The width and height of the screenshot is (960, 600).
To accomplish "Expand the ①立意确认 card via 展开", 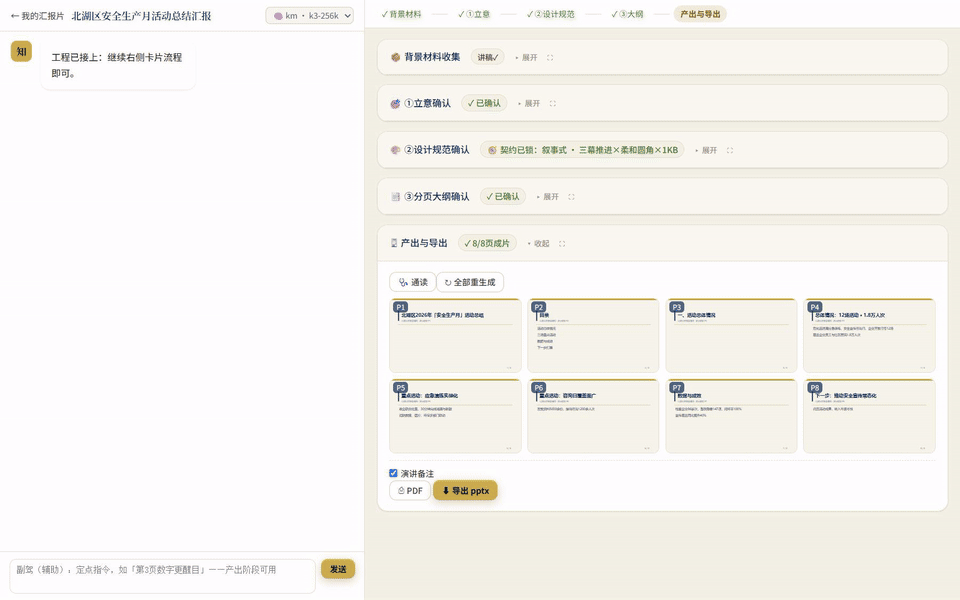I will tap(531, 103).
